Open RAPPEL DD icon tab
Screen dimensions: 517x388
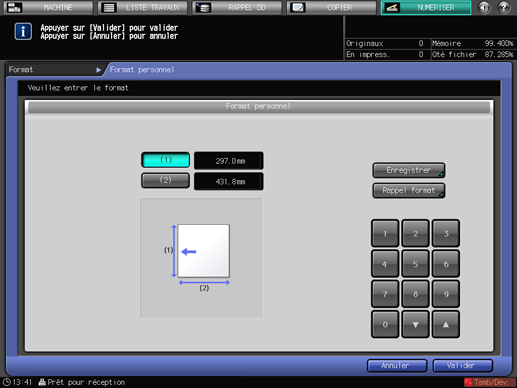tap(203, 7)
